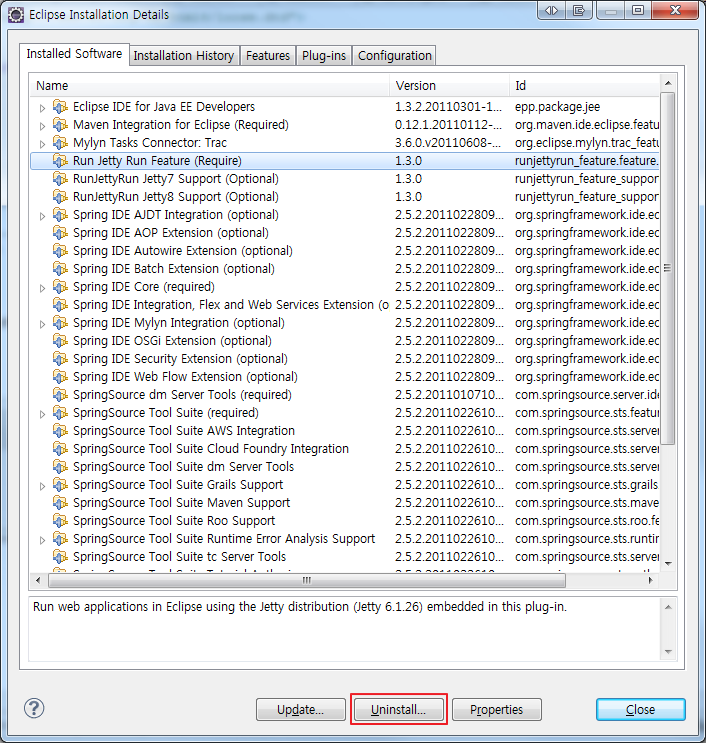Expand the SpringSource Tool Suite (required) node
The width and height of the screenshot is (706, 743).
pyautogui.click(x=42, y=414)
